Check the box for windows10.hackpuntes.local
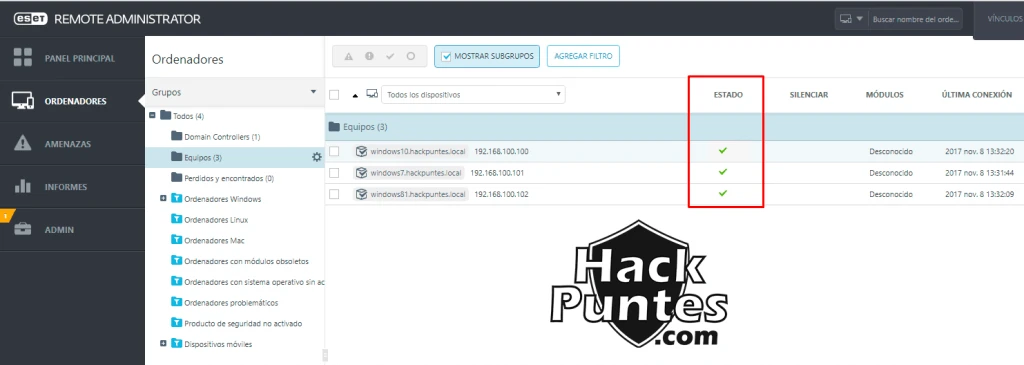The width and height of the screenshot is (1024, 365). tap(334, 151)
